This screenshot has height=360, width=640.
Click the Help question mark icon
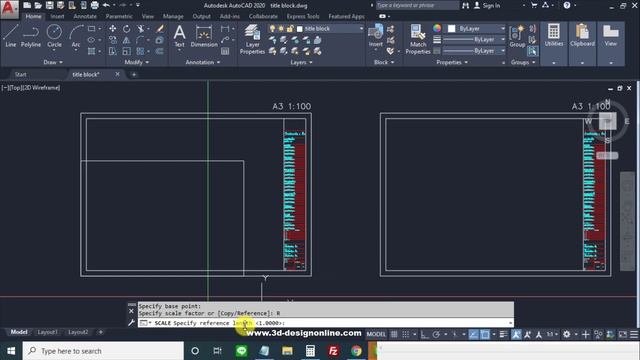coord(567,5)
